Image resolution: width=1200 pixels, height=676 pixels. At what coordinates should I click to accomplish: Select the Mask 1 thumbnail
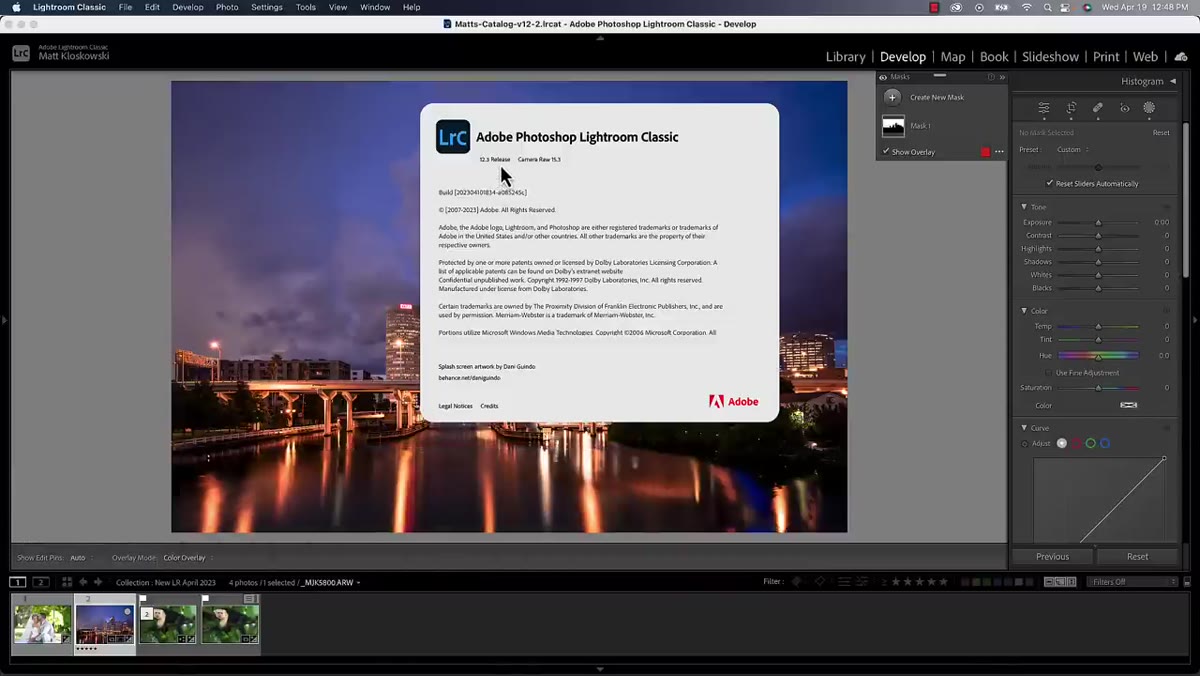(893, 126)
